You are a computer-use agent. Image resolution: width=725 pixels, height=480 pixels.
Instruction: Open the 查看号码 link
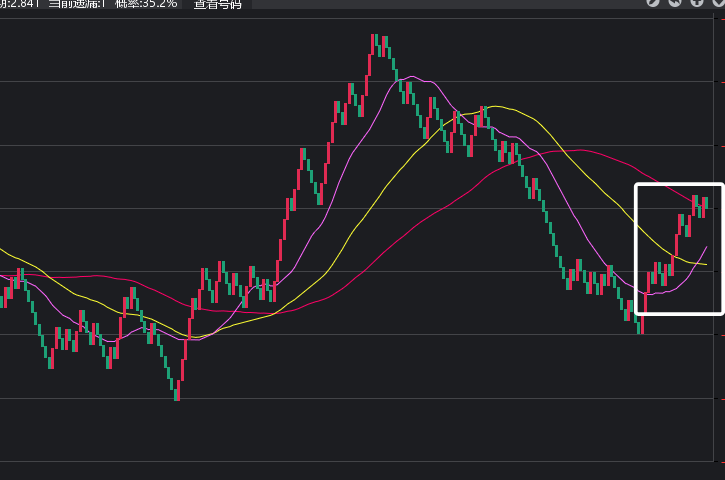tap(217, 3)
